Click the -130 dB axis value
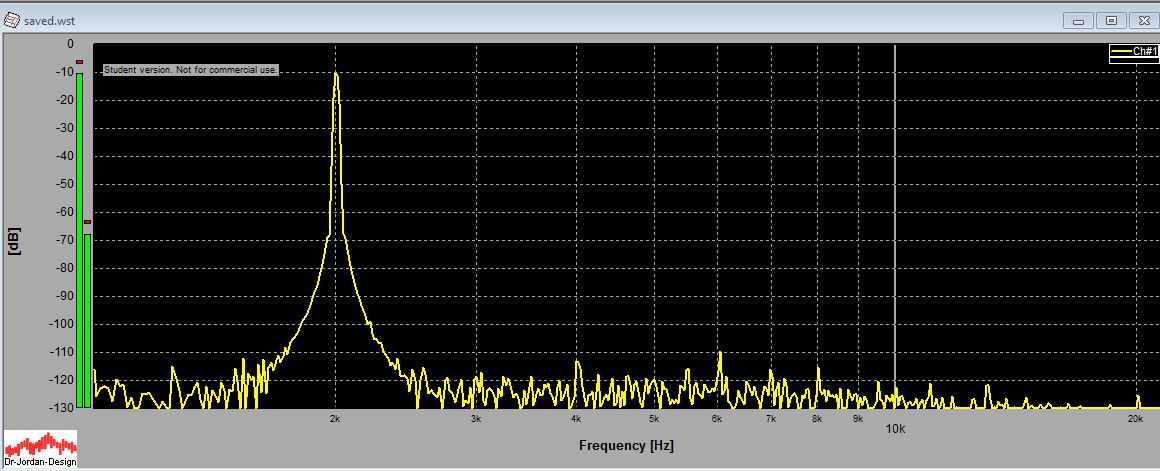This screenshot has width=1160, height=471. tap(61, 407)
